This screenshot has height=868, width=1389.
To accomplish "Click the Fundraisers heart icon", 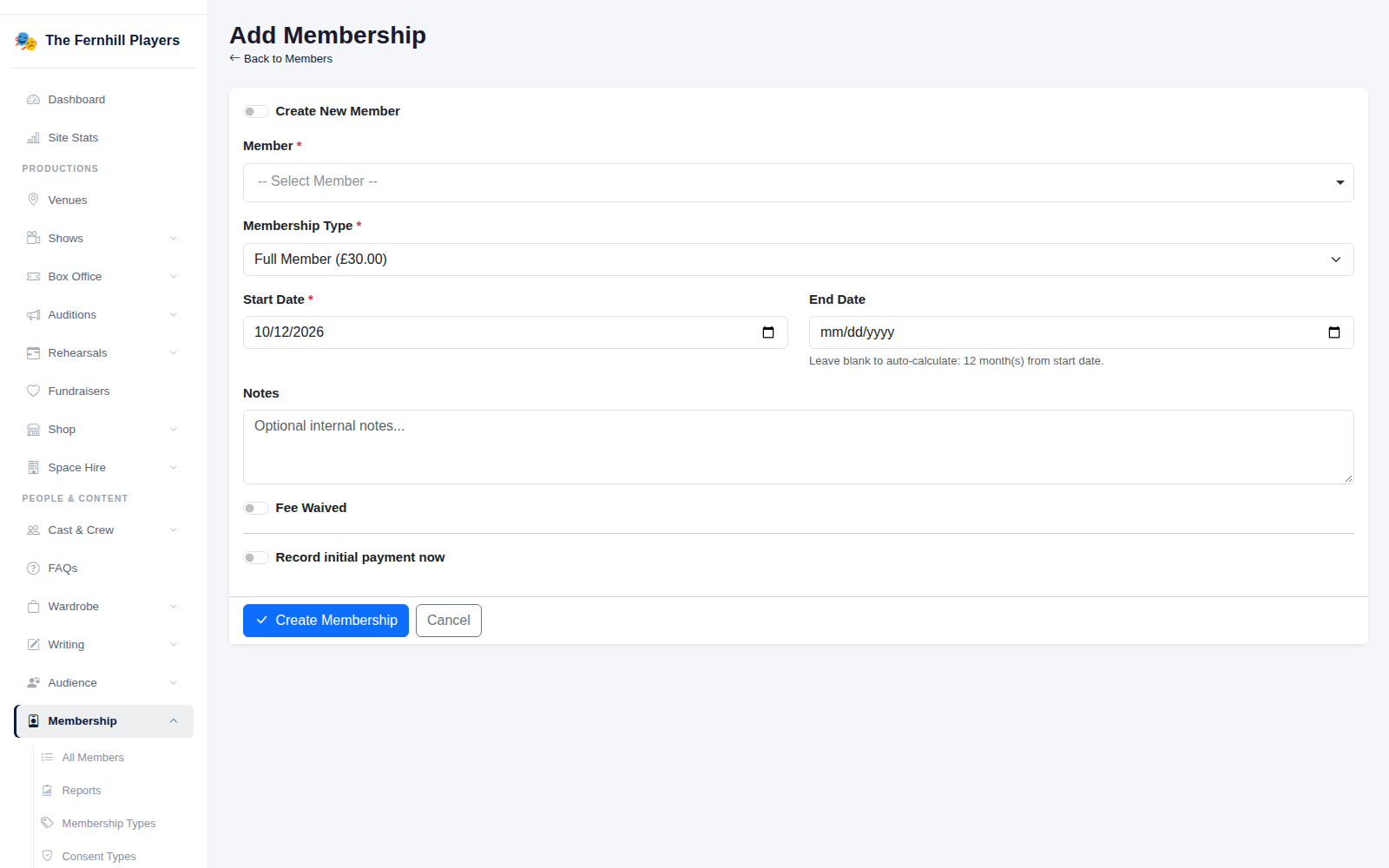I will (x=33, y=391).
